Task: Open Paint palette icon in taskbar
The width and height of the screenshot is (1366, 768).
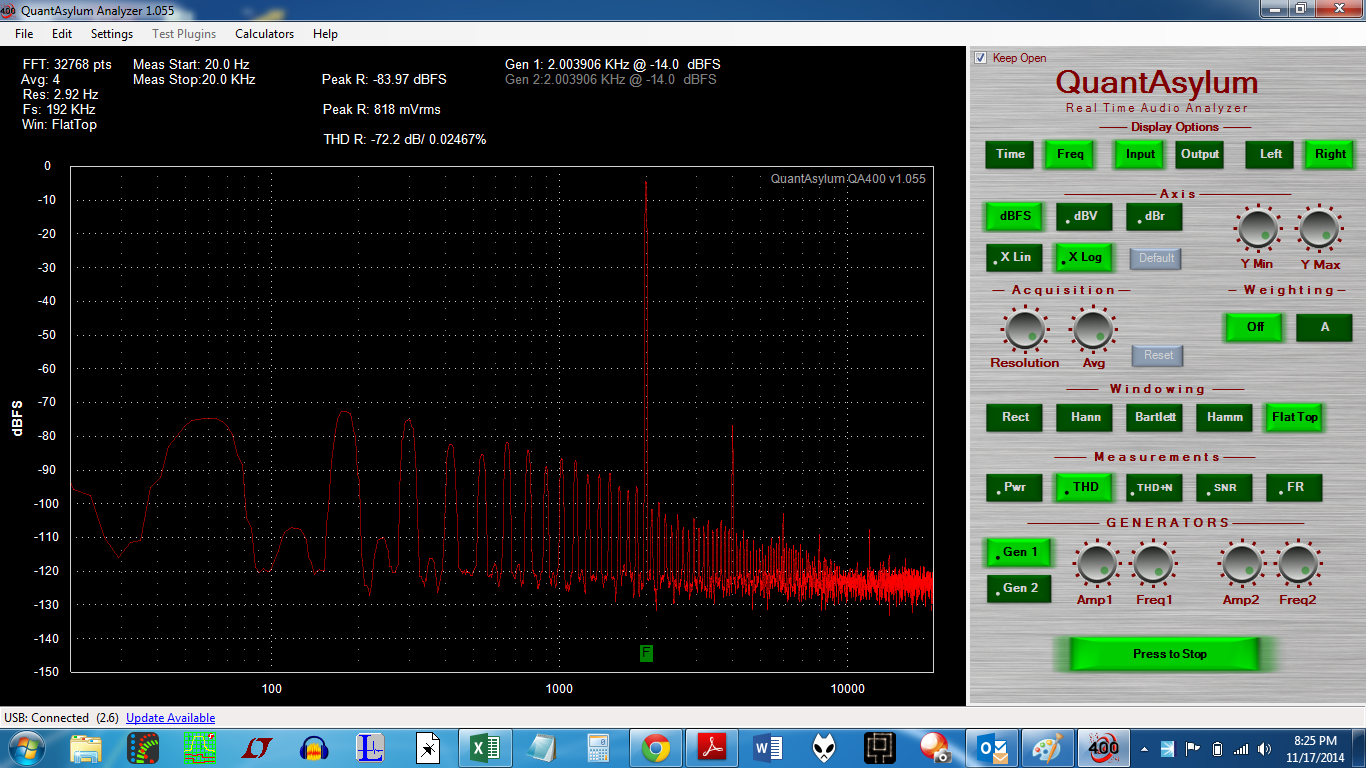Action: pyautogui.click(x=1048, y=748)
